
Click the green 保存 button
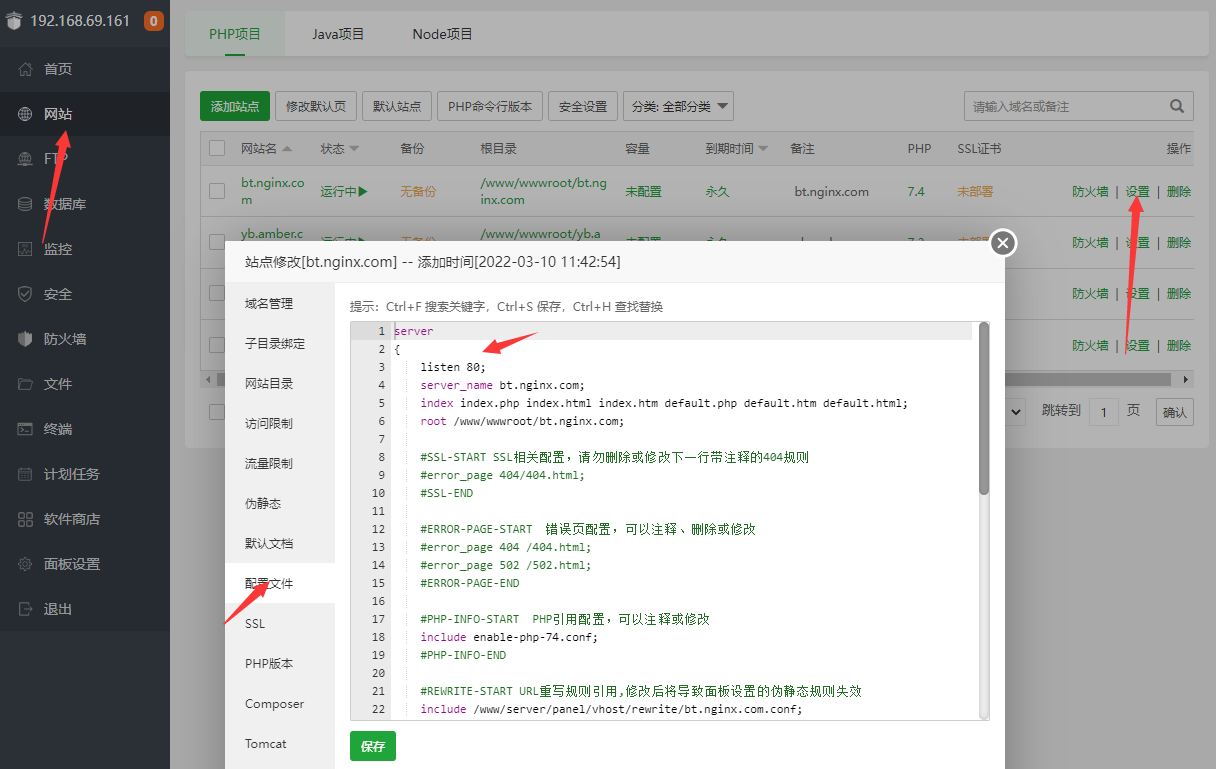(x=373, y=746)
